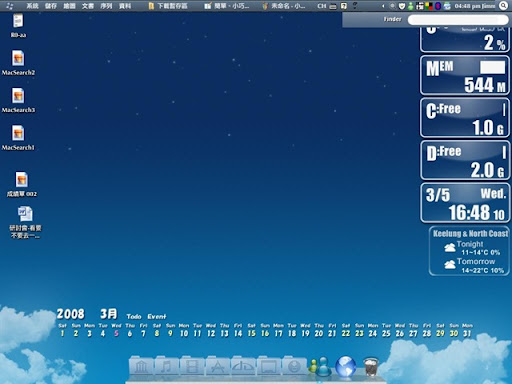The width and height of the screenshot is (512, 384).
Task: Click the CH input language indicator
Action: tap(322, 6)
